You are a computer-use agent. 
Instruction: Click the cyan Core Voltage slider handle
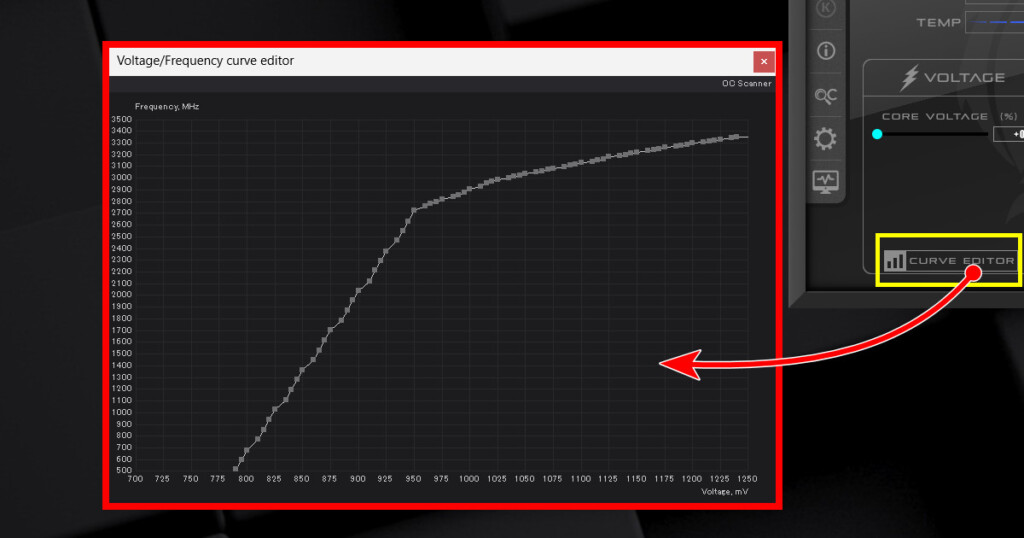(x=877, y=134)
